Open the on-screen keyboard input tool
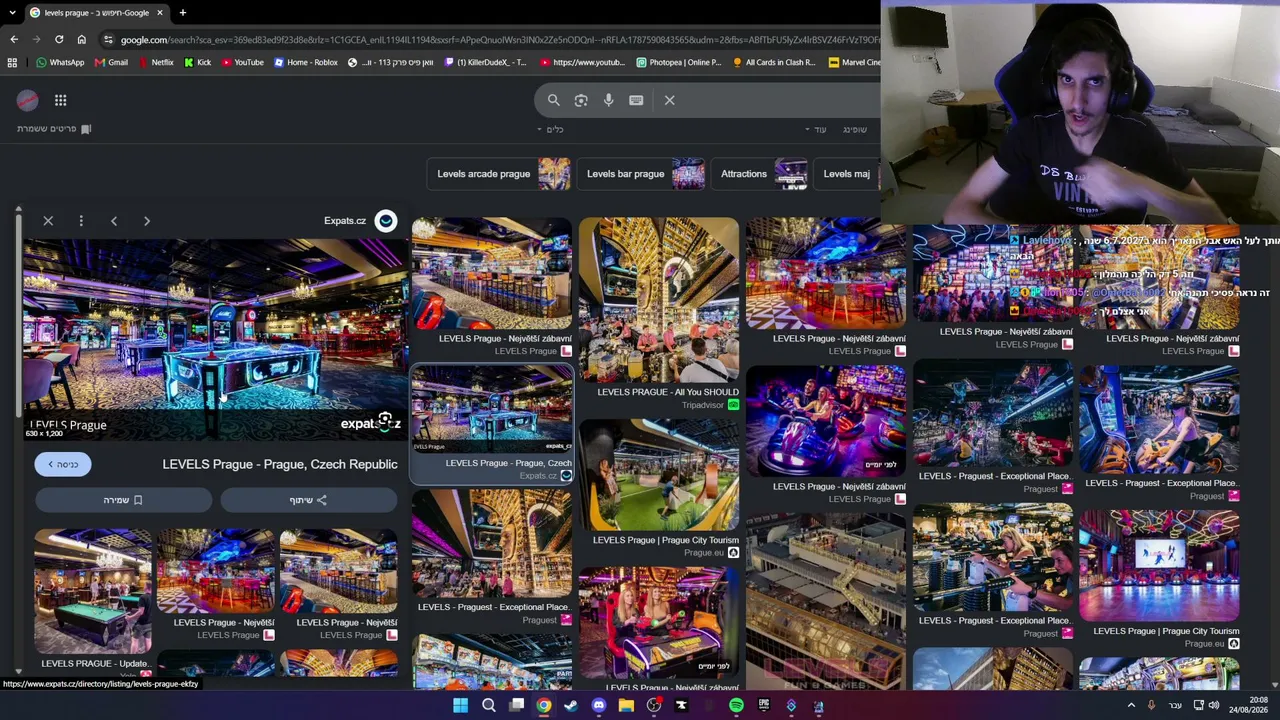The image size is (1280, 720). click(636, 100)
